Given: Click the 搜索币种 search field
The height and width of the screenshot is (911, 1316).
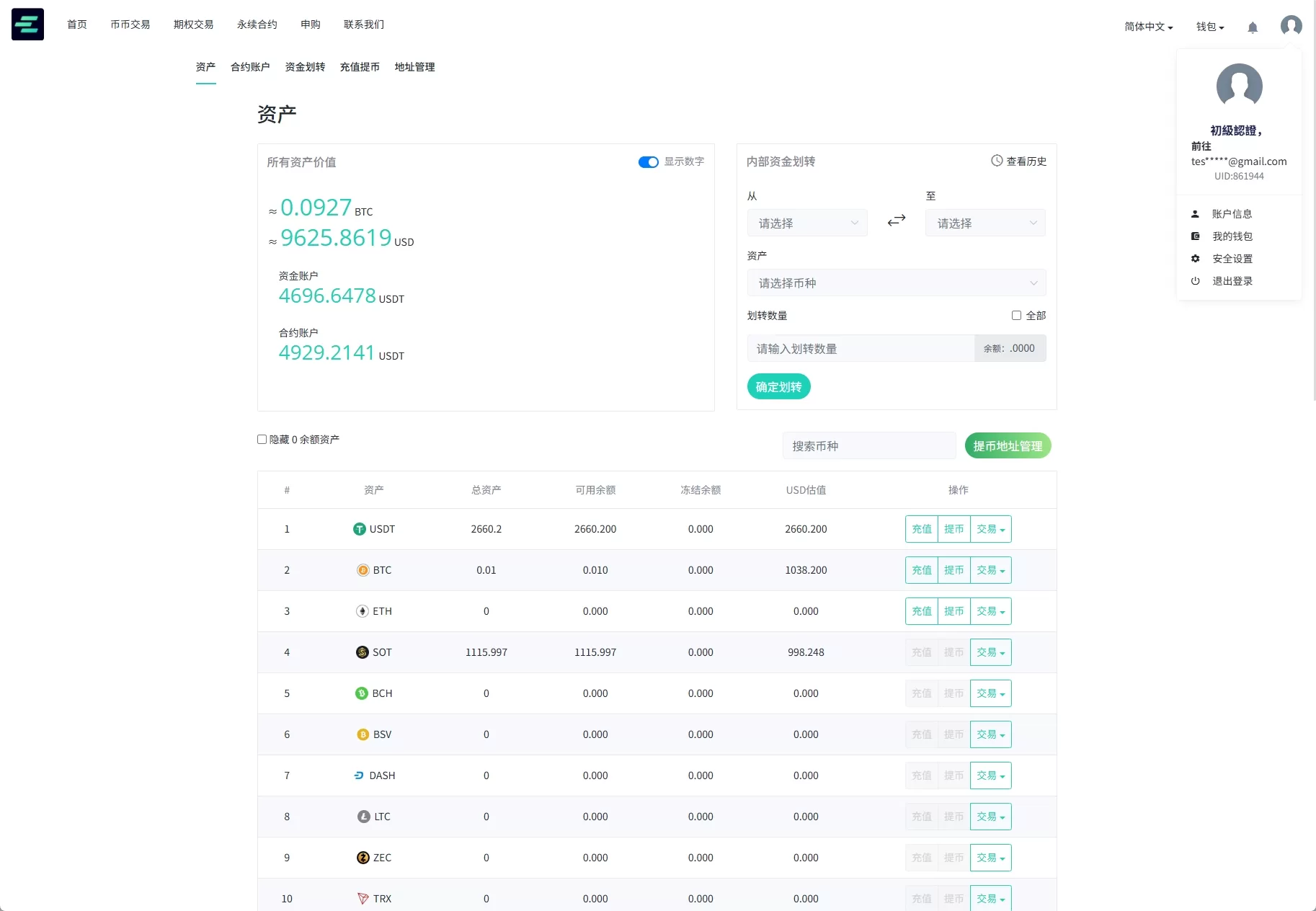Looking at the screenshot, I should 868,446.
